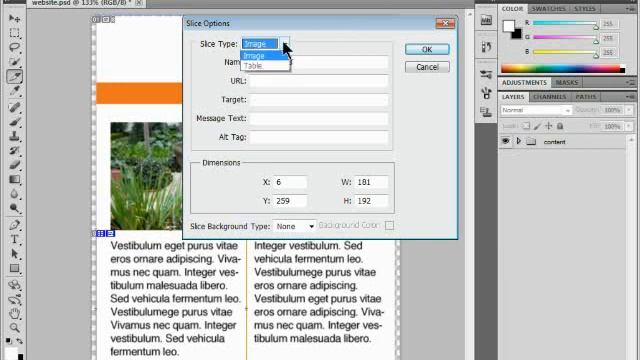The image size is (640, 360).
Task: Open the Brush Presets panel icon
Action: 486,74
